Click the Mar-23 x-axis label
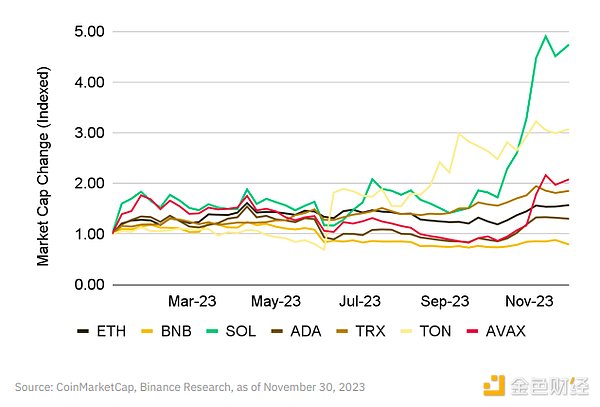The image size is (600, 407). [x=191, y=300]
